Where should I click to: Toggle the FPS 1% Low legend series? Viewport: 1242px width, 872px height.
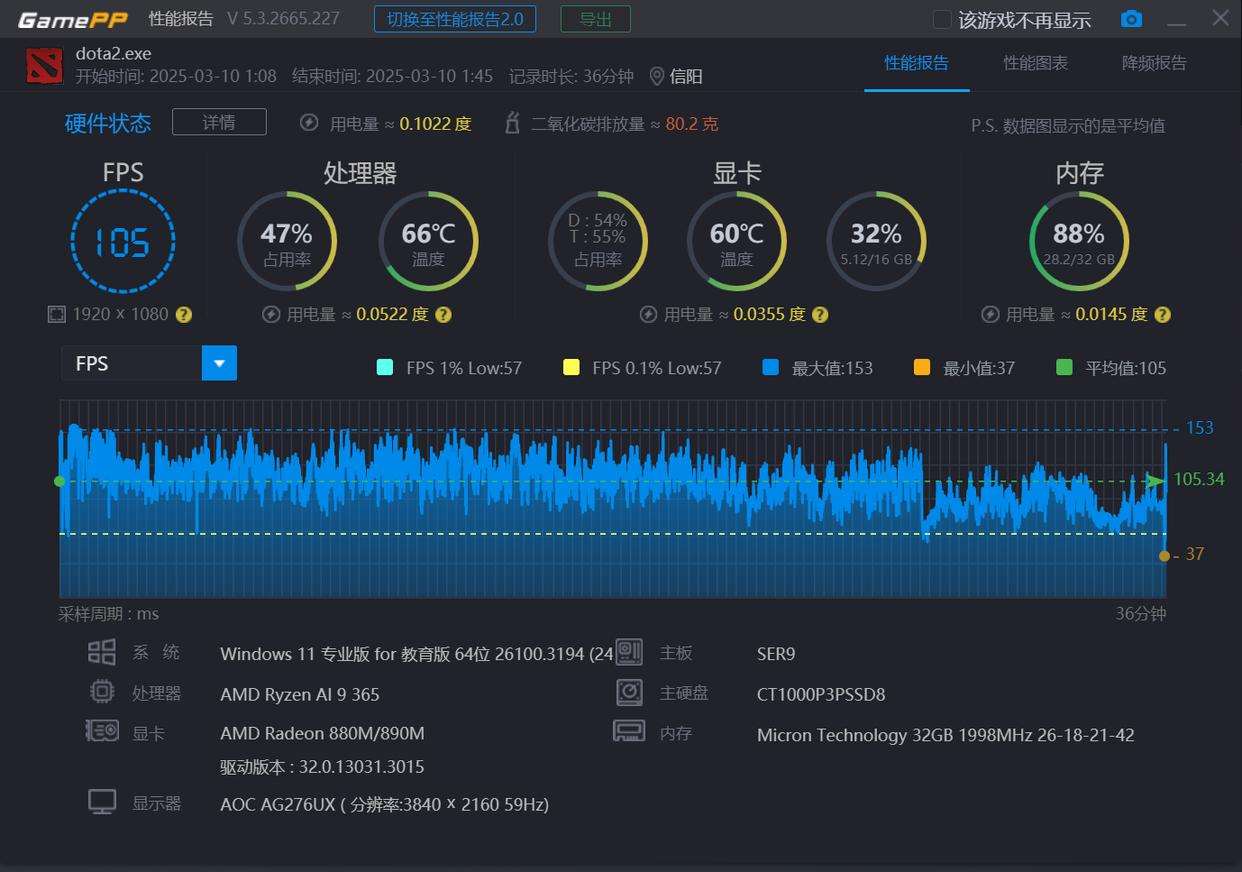385,367
